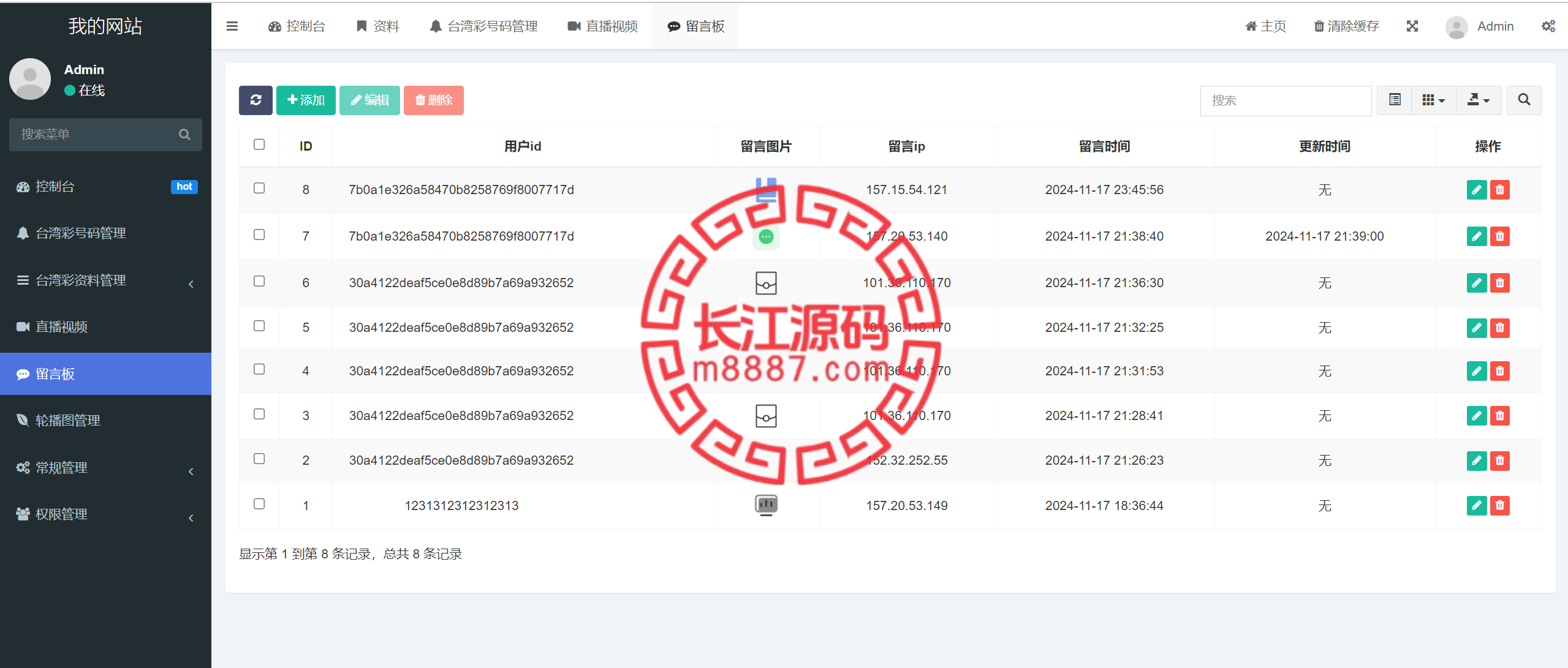The height and width of the screenshot is (668, 1568).
Task: Delete the record with ID 1
Action: pyautogui.click(x=1500, y=506)
